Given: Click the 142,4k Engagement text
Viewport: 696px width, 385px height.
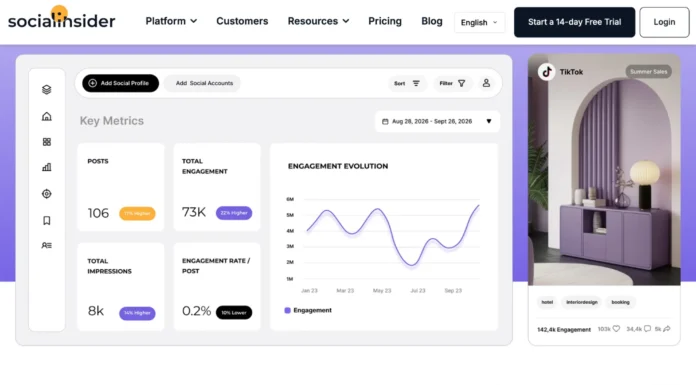Looking at the screenshot, I should (564, 329).
